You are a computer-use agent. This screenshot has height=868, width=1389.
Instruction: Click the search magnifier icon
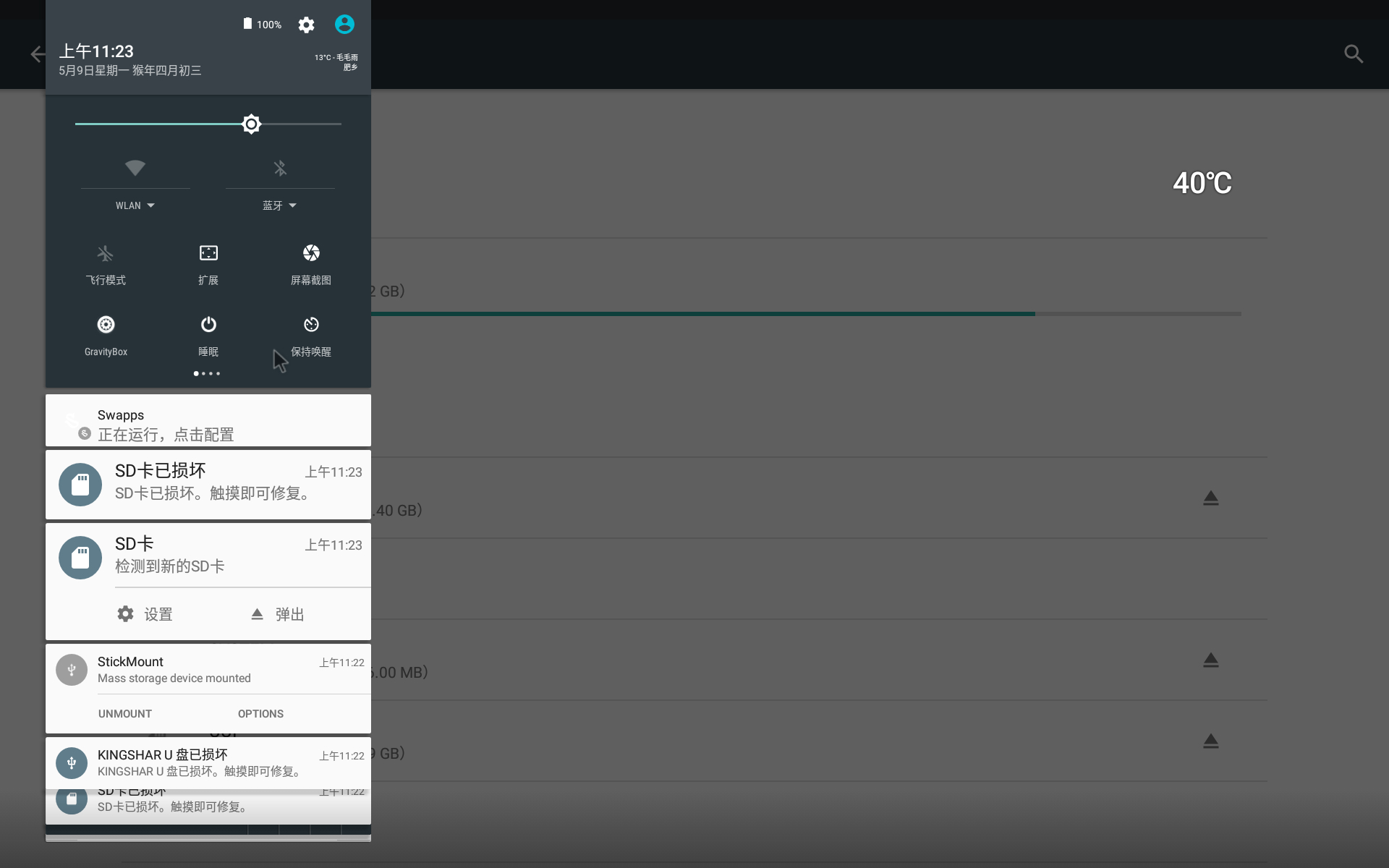pos(1354,54)
